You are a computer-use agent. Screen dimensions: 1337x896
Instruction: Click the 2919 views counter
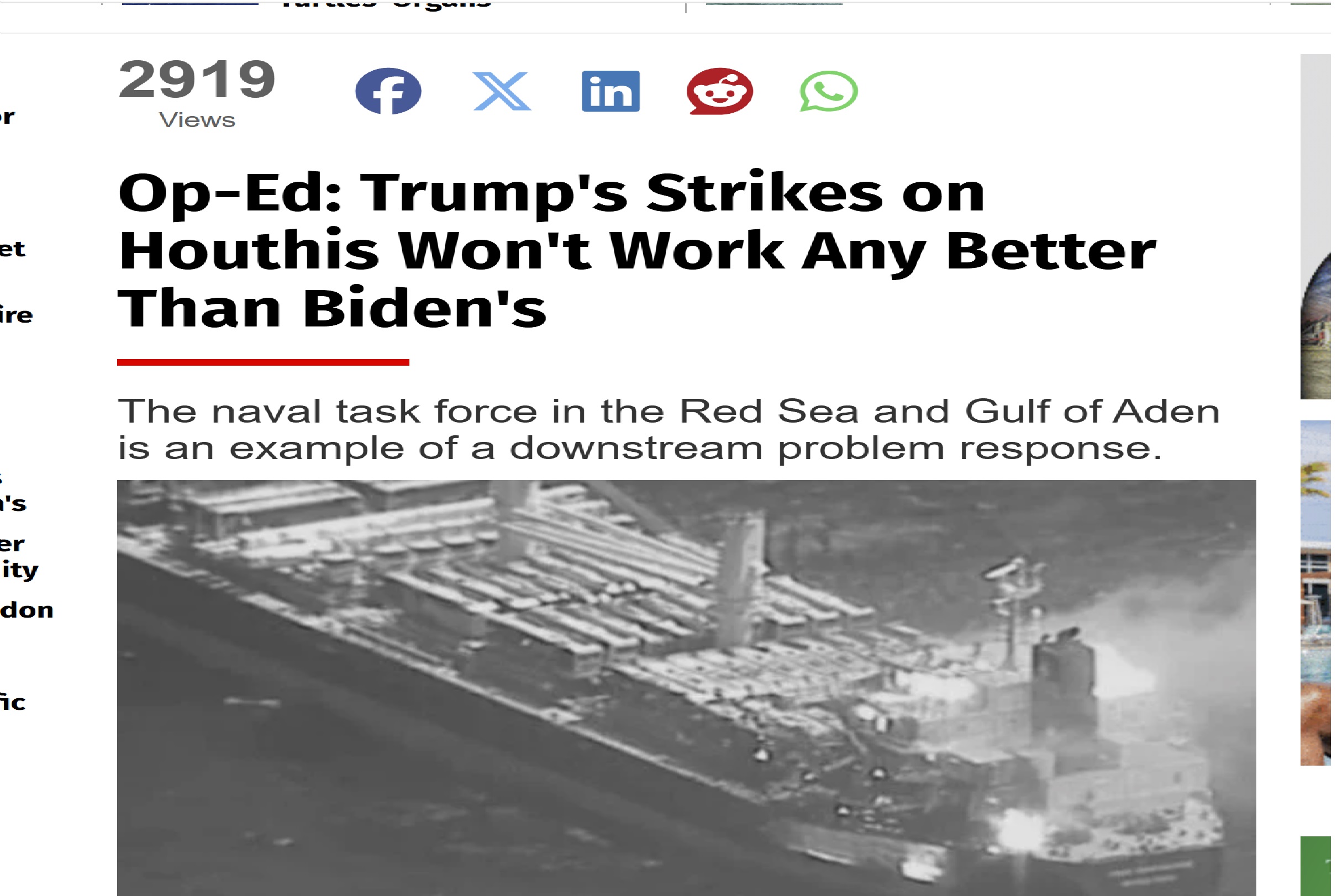pyautogui.click(x=197, y=79)
